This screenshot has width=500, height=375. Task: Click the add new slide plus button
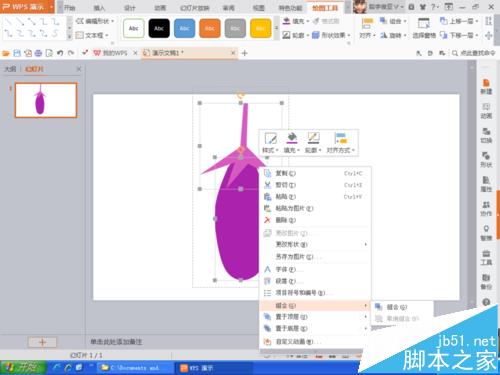(42, 342)
